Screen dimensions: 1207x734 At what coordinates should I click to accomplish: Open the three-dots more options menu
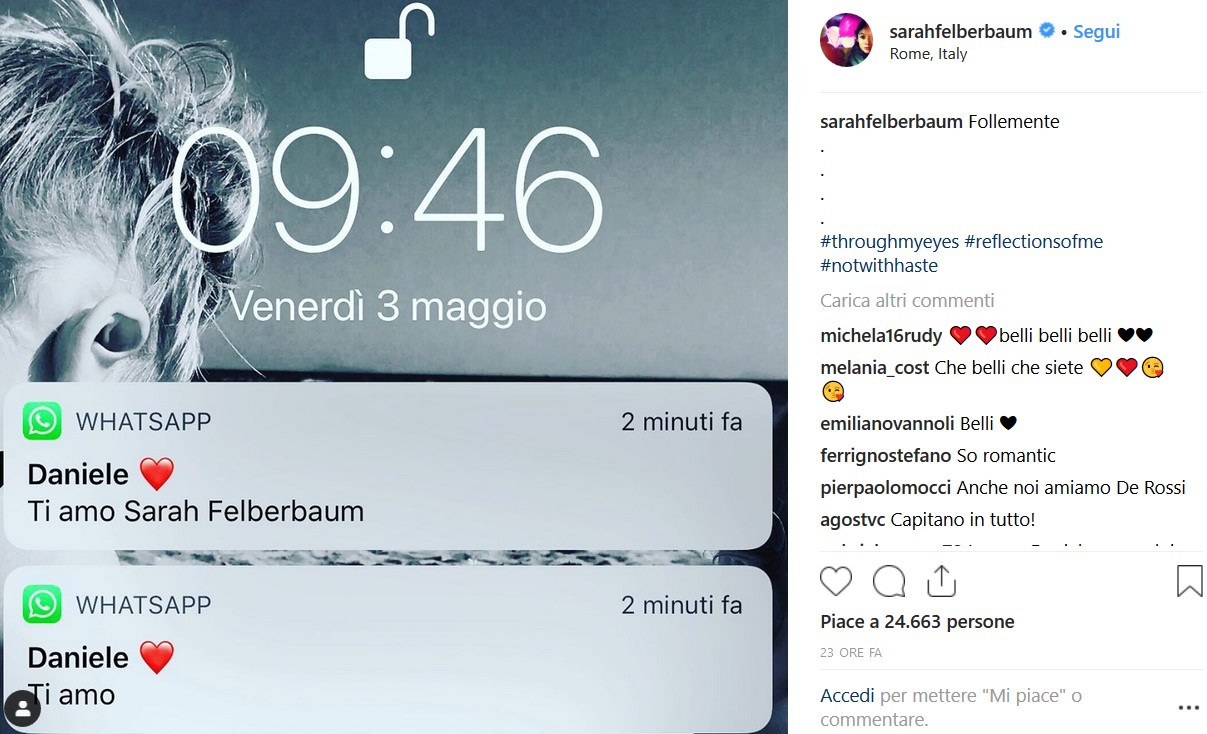(x=1188, y=706)
